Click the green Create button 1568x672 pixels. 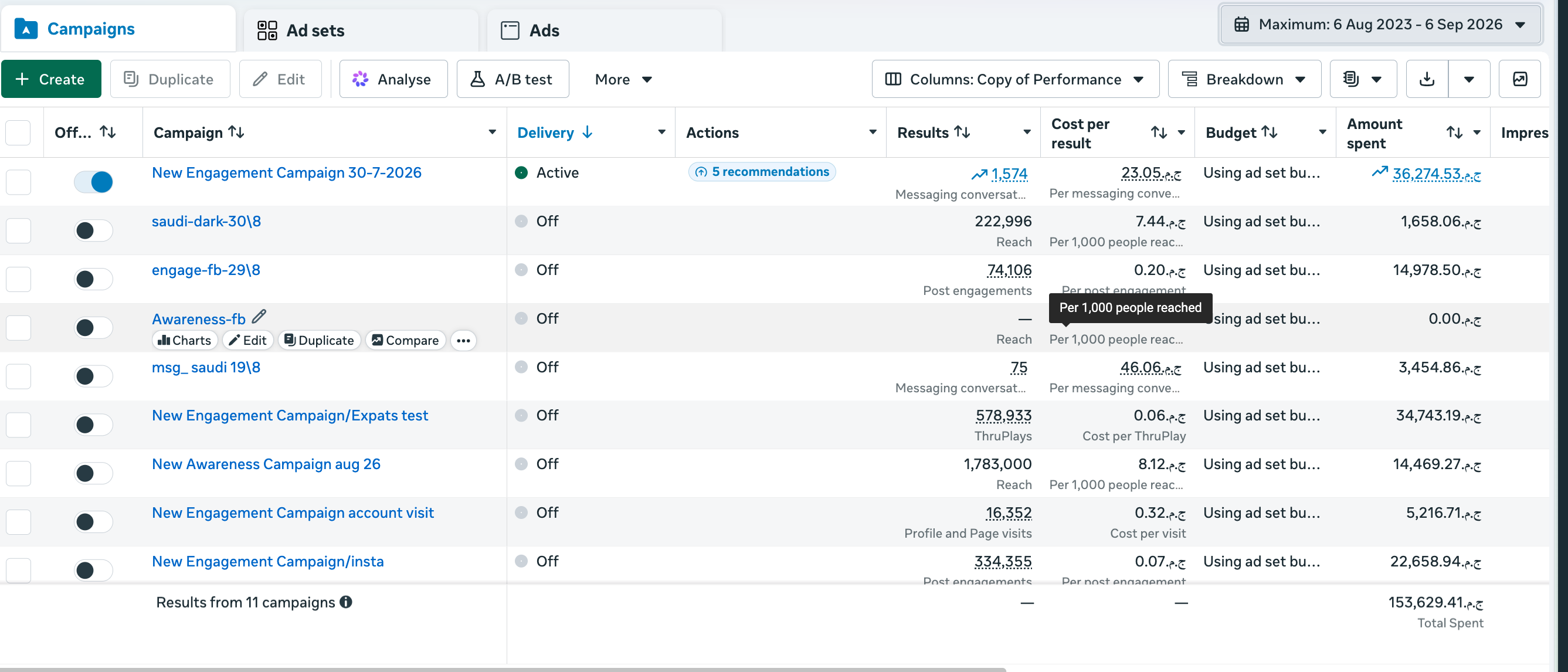coord(51,79)
